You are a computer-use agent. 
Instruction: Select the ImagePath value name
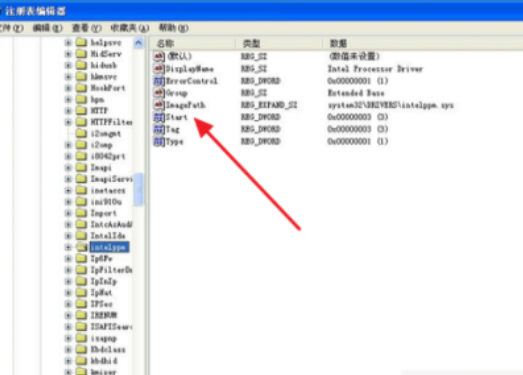185,105
